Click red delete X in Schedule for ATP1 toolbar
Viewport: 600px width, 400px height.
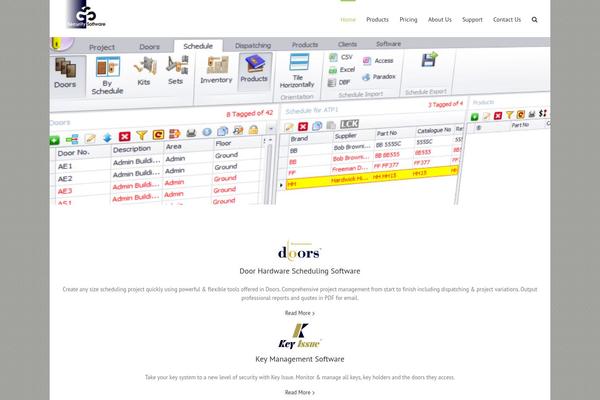coord(303,126)
